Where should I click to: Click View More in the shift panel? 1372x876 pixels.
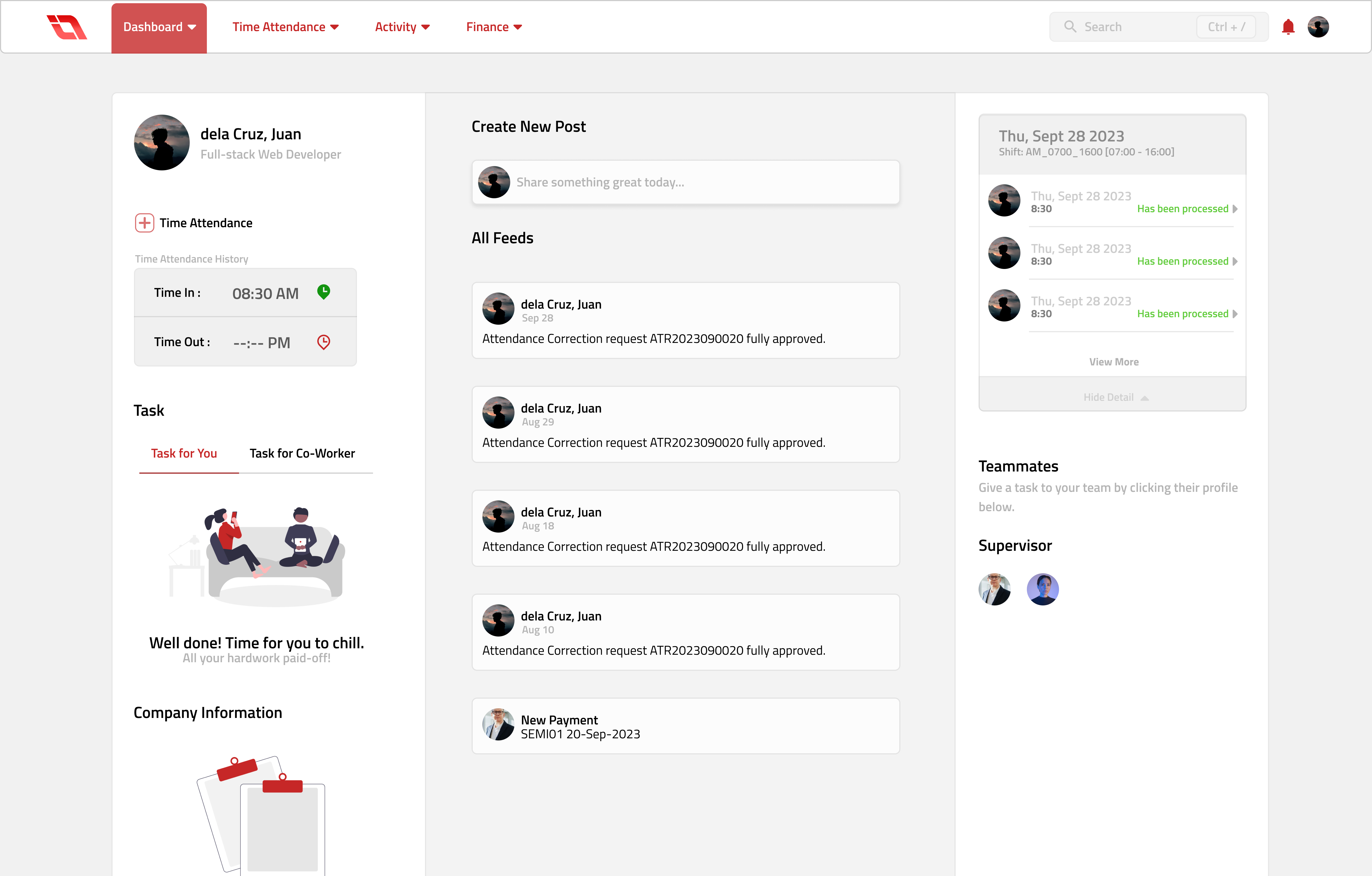click(1113, 361)
